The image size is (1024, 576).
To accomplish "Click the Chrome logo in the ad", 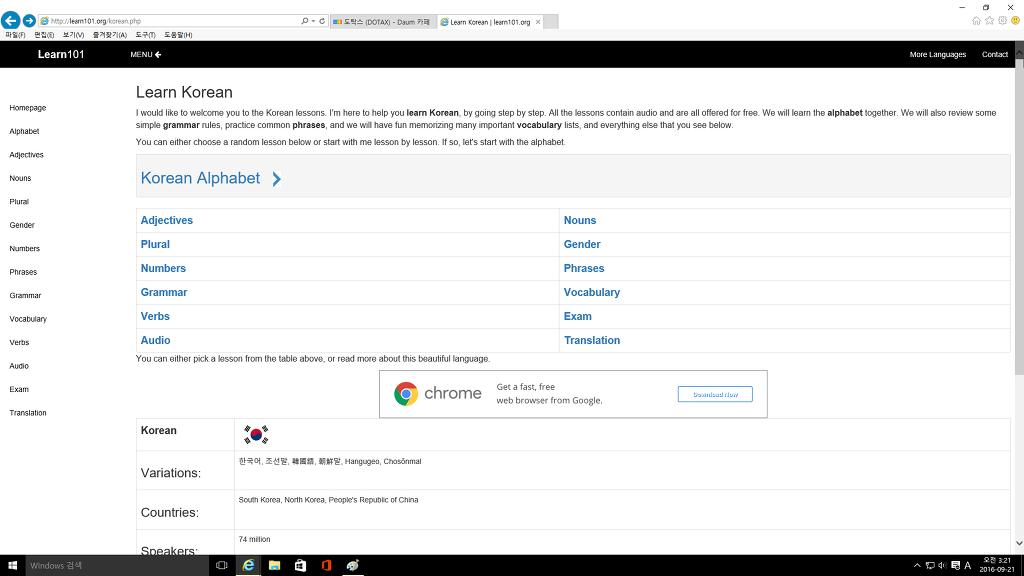I will pos(406,394).
